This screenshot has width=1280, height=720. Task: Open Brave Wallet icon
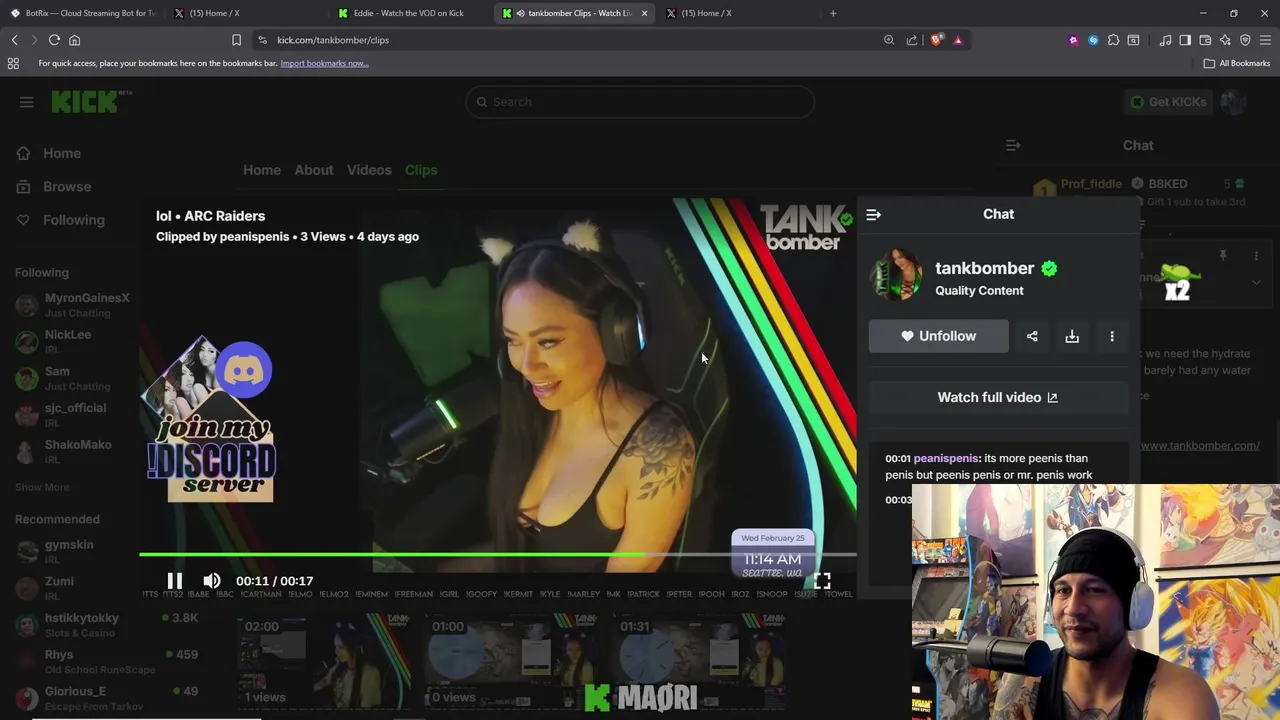pyautogui.click(x=1205, y=40)
